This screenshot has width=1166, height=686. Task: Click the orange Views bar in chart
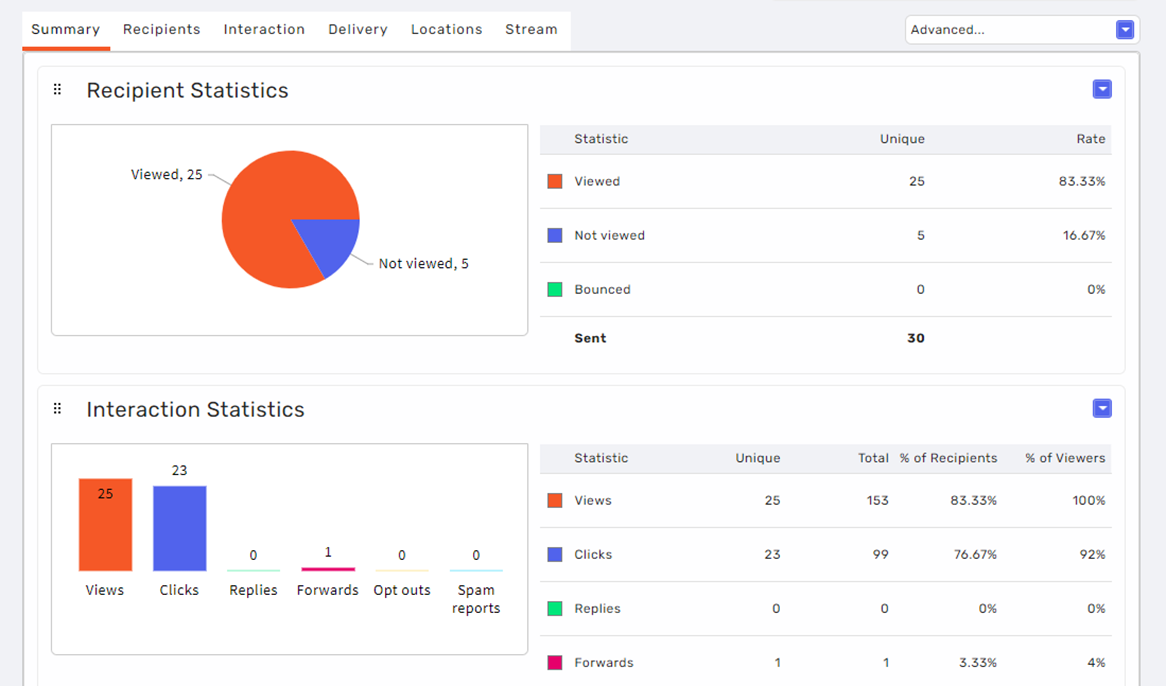pos(106,525)
